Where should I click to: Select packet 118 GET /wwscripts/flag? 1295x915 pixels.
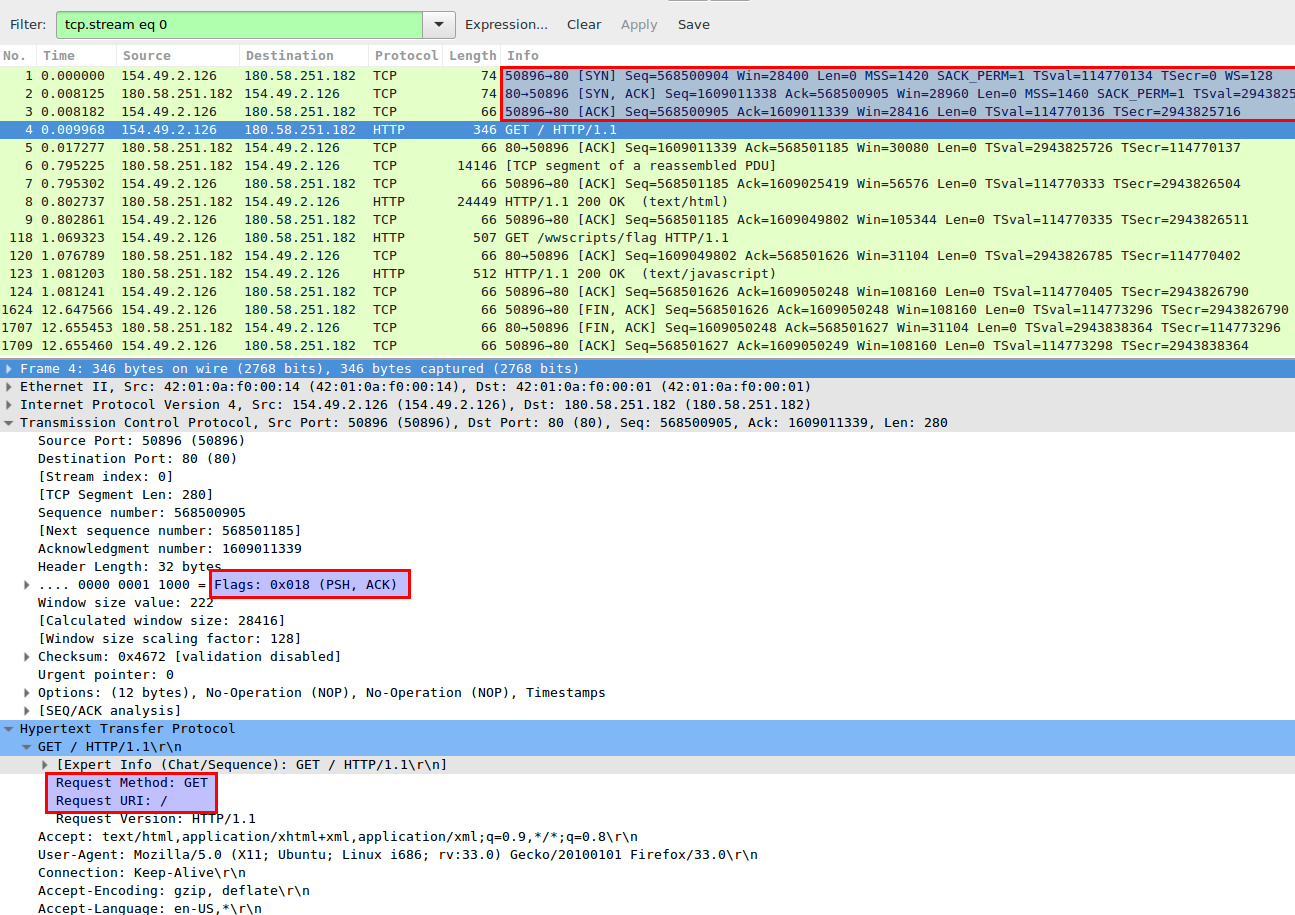(x=647, y=237)
